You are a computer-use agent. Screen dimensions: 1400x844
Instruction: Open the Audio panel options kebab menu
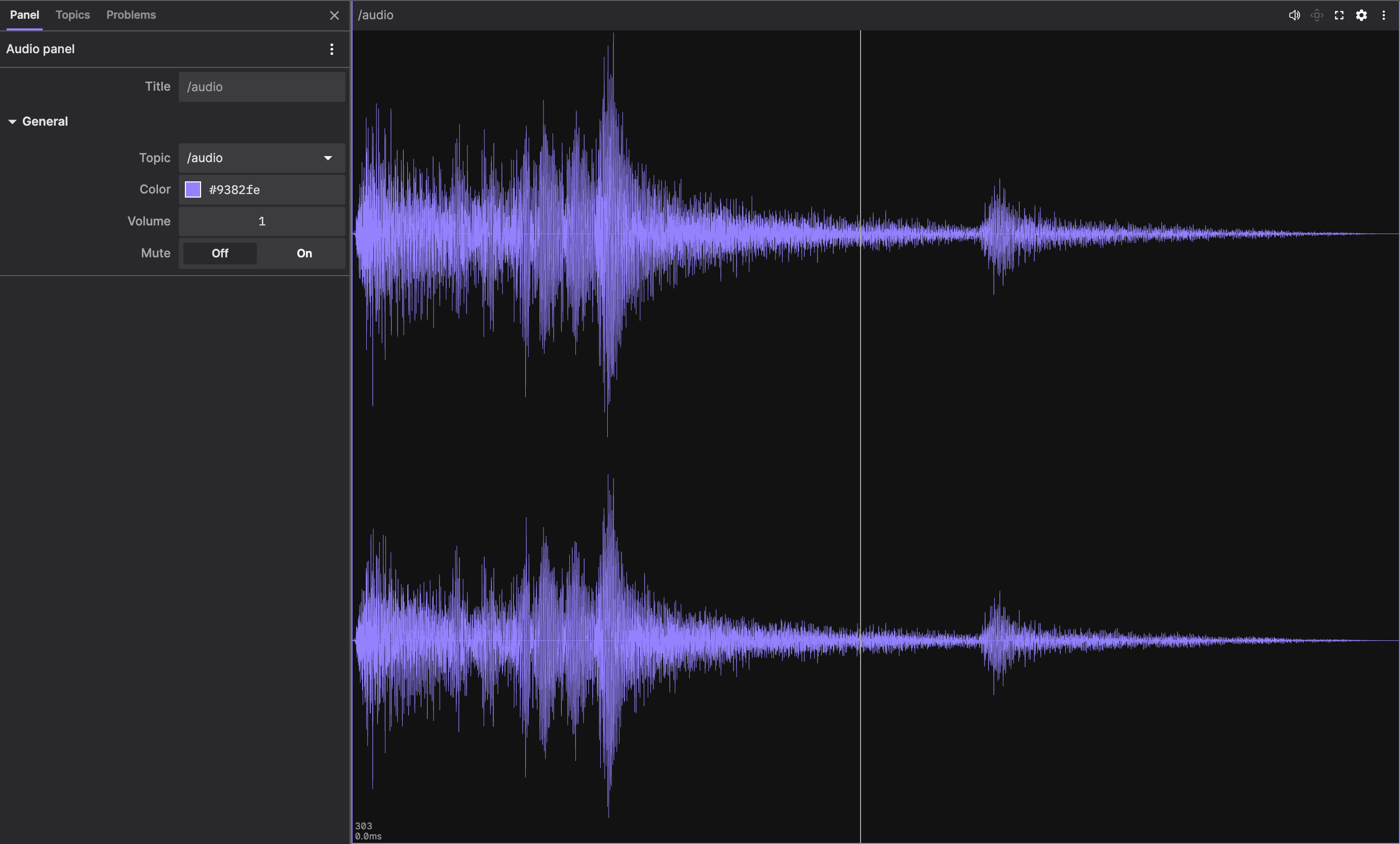coord(332,50)
